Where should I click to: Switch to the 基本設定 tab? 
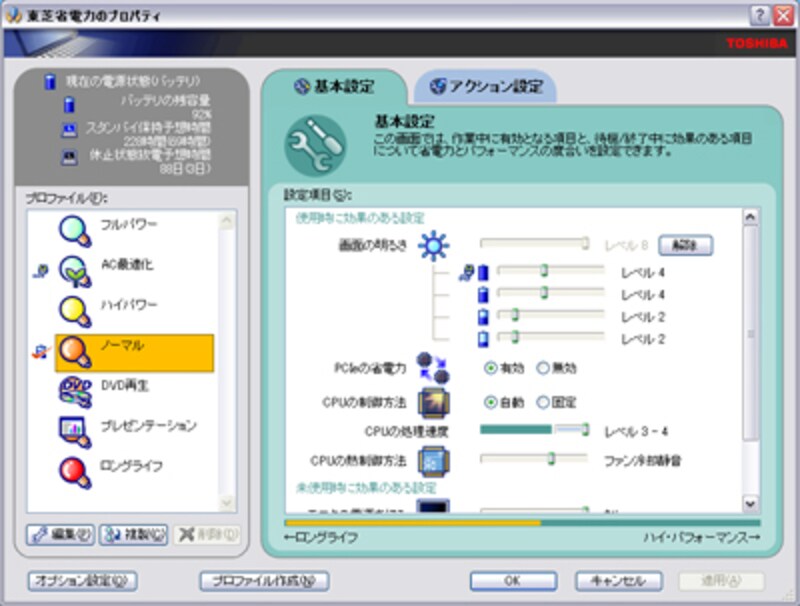(x=334, y=87)
